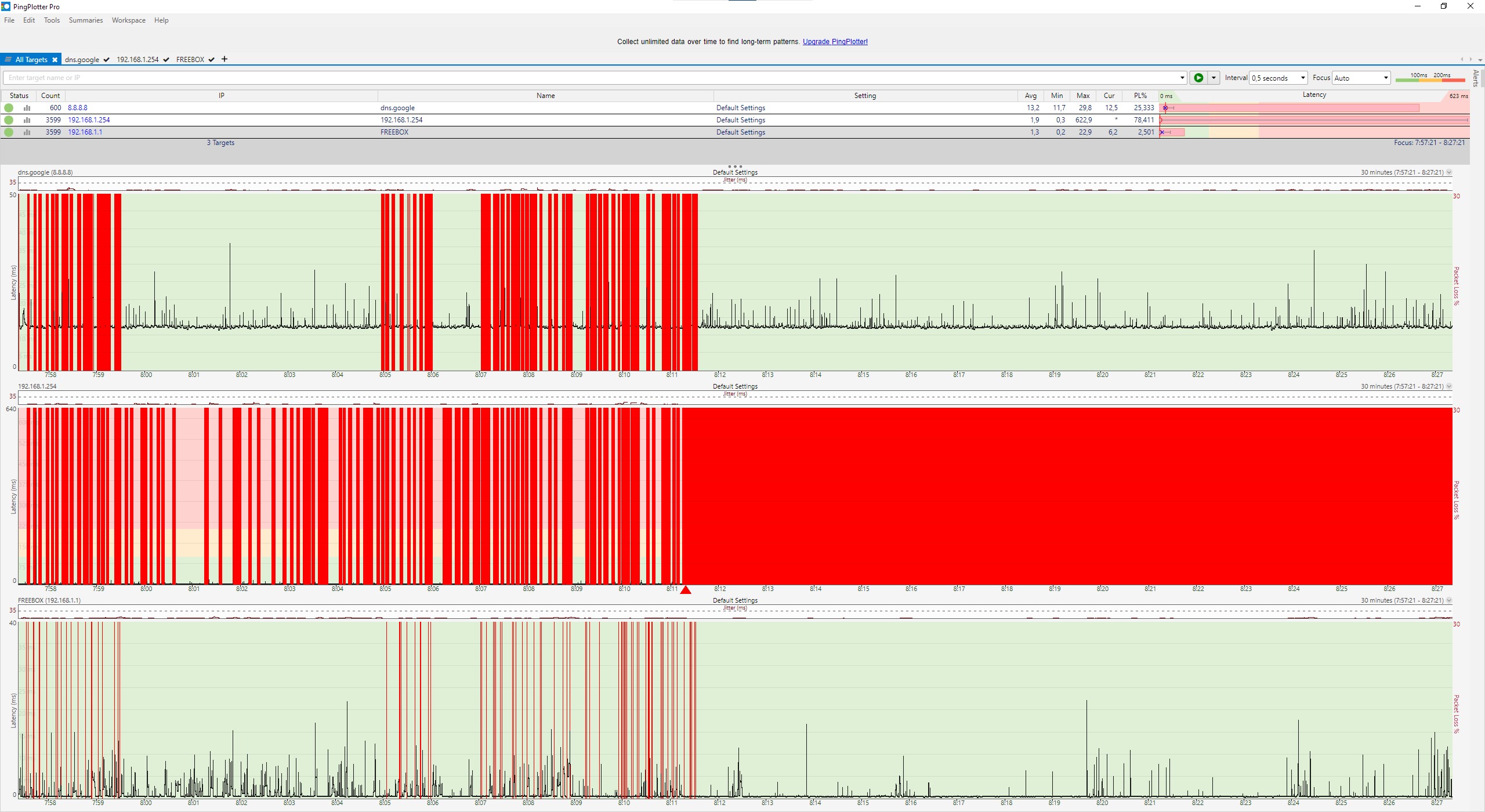Click the latency color scale legend
The image size is (1485, 812).
tap(1430, 78)
